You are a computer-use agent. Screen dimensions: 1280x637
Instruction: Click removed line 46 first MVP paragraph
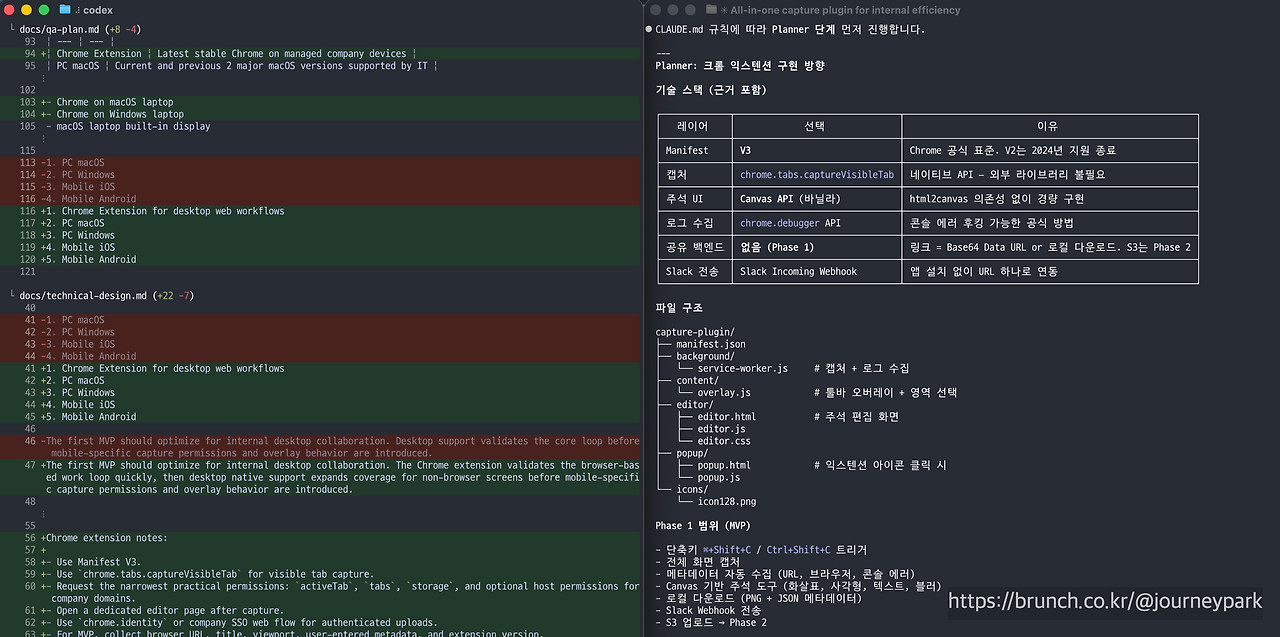click(x=320, y=447)
